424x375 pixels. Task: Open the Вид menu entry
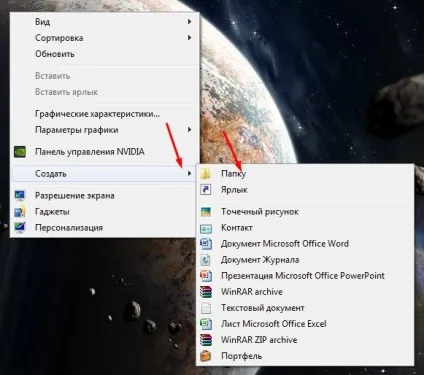point(104,22)
